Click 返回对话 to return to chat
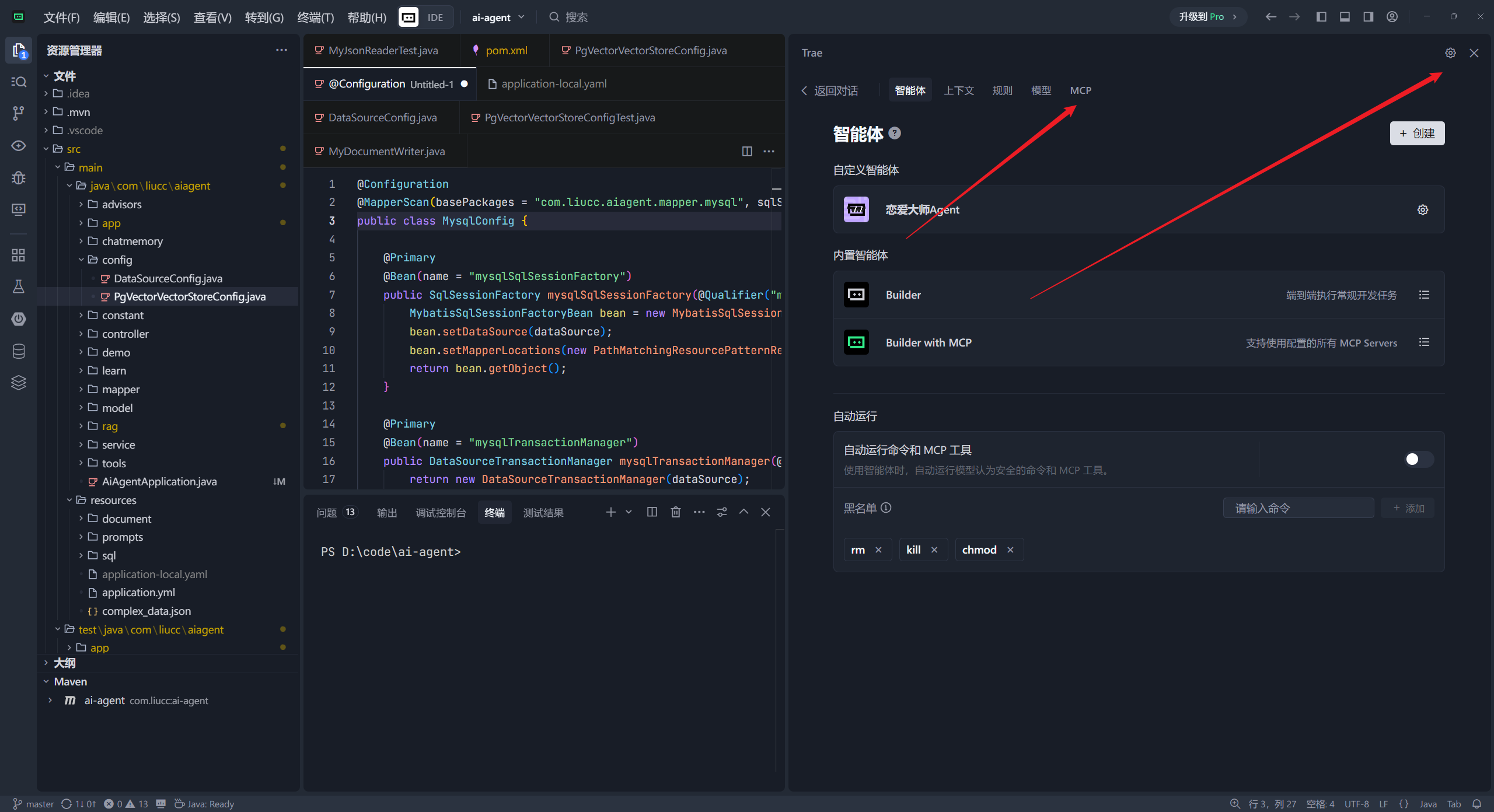The height and width of the screenshot is (812, 1494). coord(830,90)
